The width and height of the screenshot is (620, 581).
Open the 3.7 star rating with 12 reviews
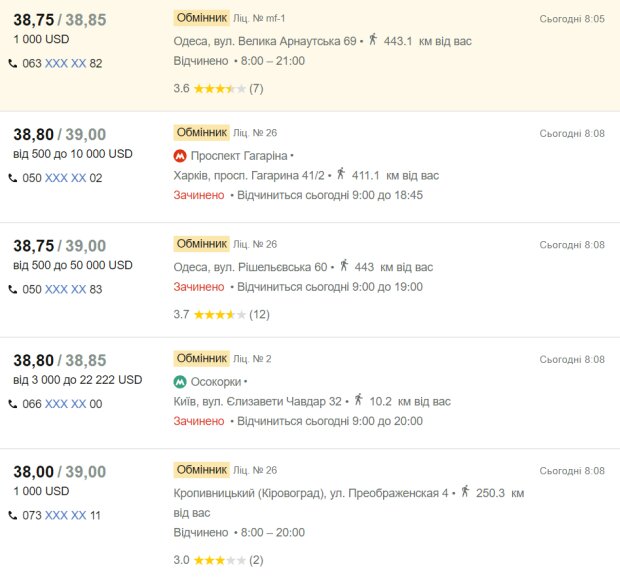click(x=221, y=315)
